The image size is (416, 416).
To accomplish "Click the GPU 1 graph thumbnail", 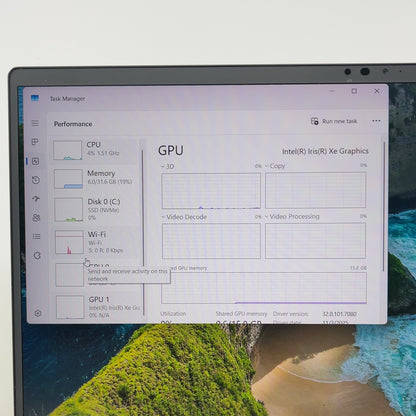I will [x=70, y=307].
